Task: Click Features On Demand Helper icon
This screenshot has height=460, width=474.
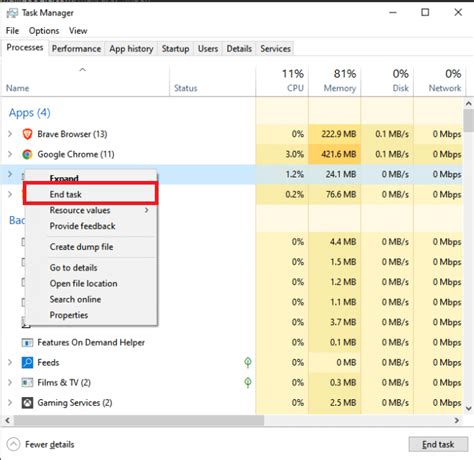Action: click(27, 342)
